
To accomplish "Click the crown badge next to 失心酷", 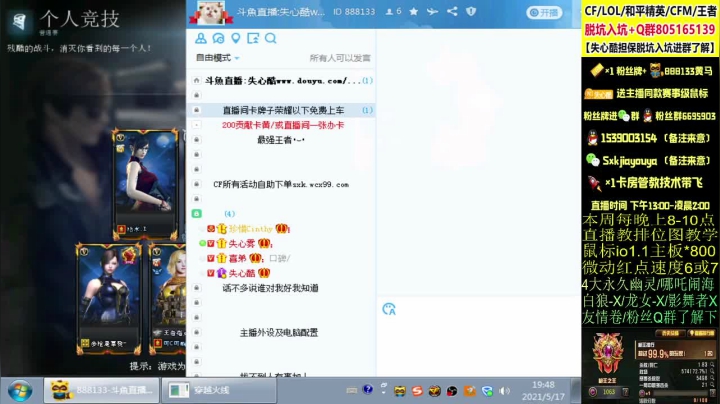I will (264, 273).
